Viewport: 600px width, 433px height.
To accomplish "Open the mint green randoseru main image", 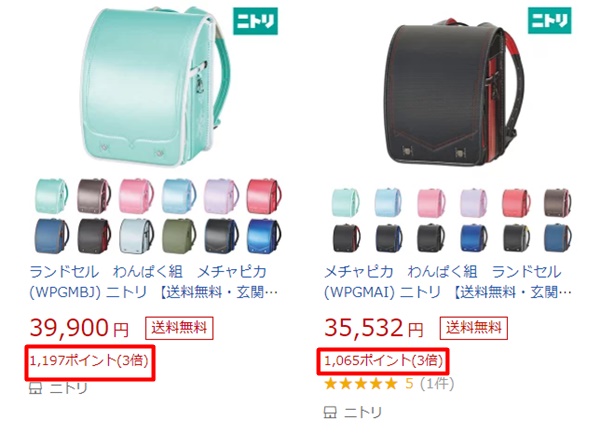I will [x=157, y=86].
